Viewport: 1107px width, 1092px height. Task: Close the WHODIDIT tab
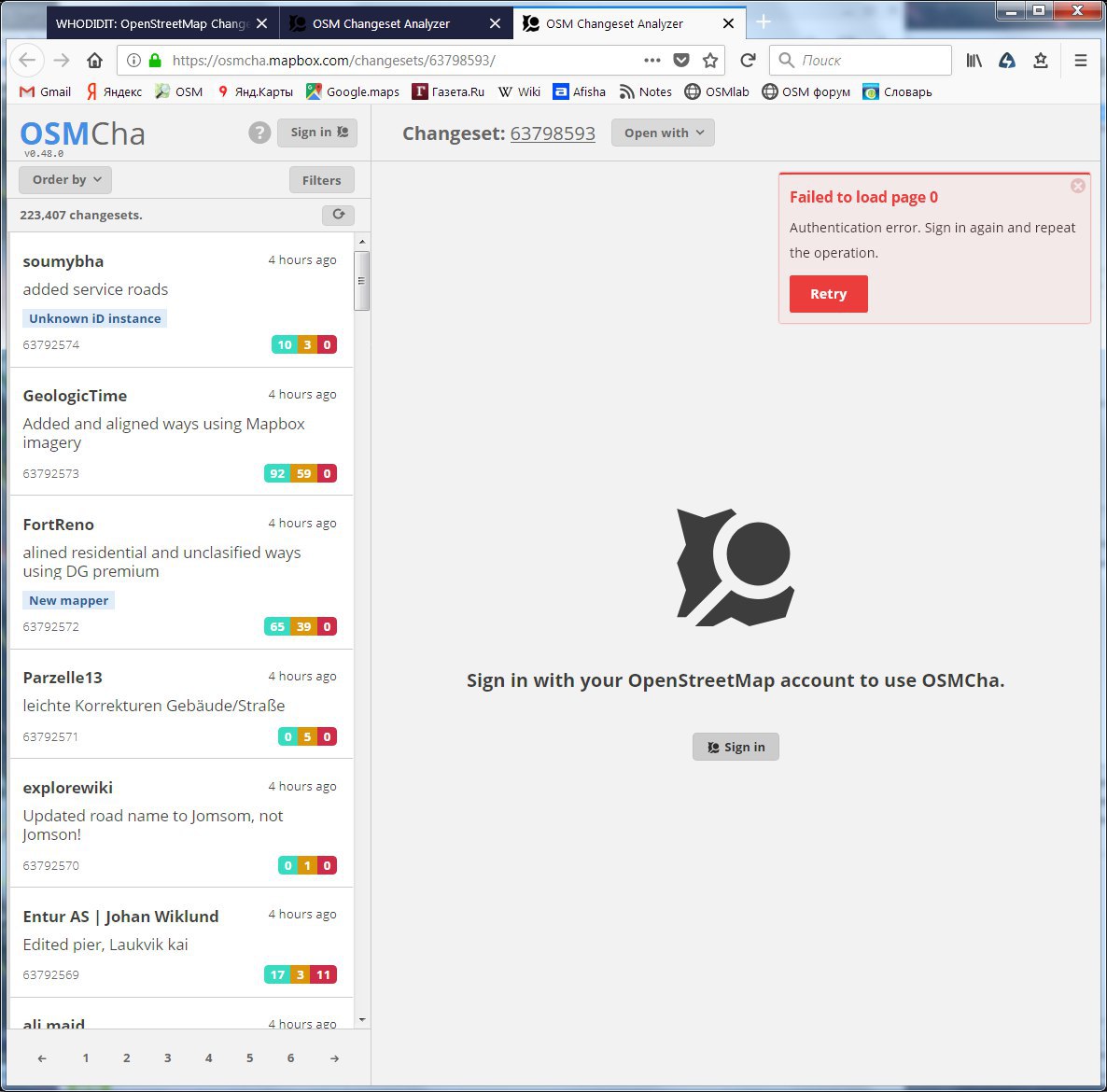(x=262, y=23)
